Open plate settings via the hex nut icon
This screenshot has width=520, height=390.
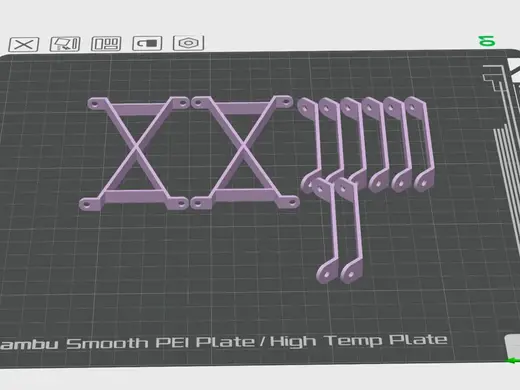pos(189,43)
